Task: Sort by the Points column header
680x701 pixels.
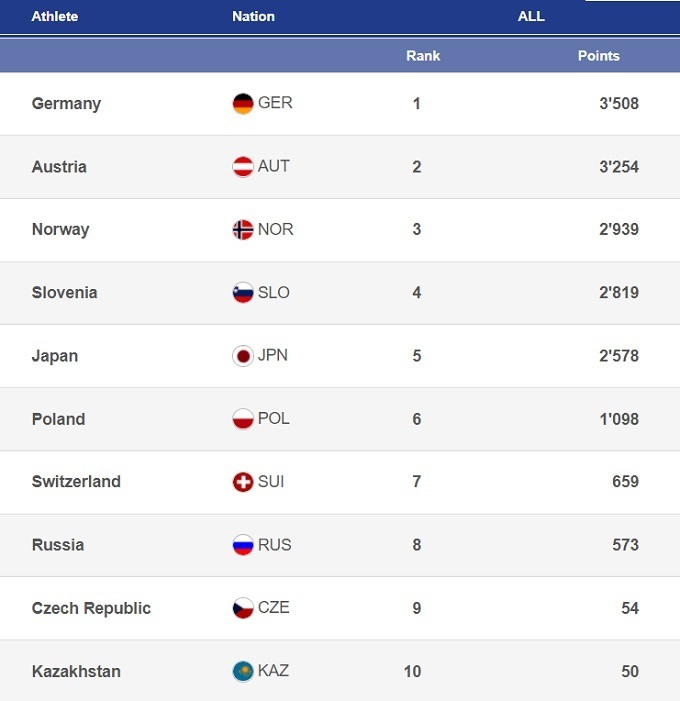Action: (x=598, y=56)
